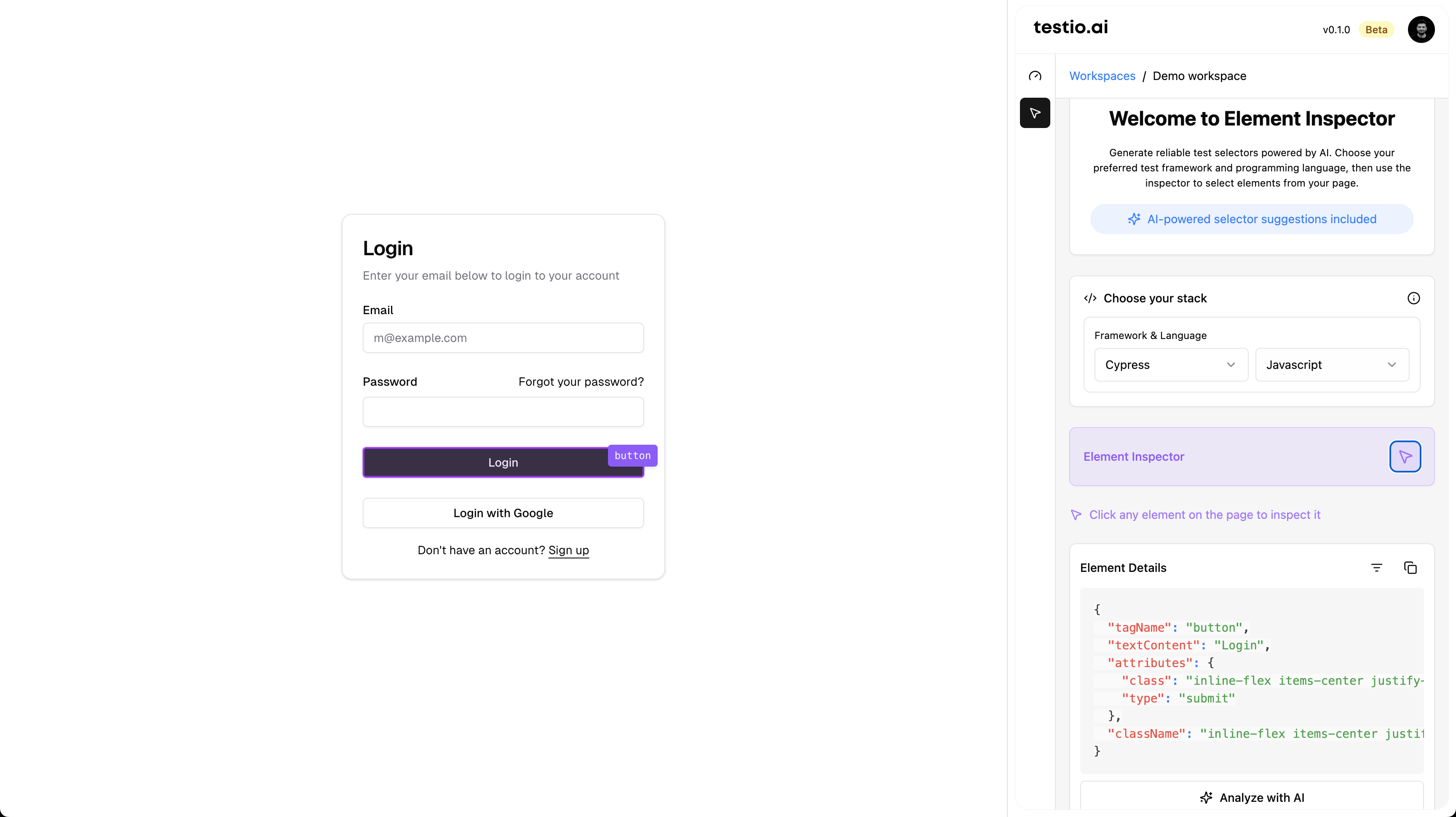
Task: Click the speedometer icon above the inspector tool
Action: (1035, 76)
